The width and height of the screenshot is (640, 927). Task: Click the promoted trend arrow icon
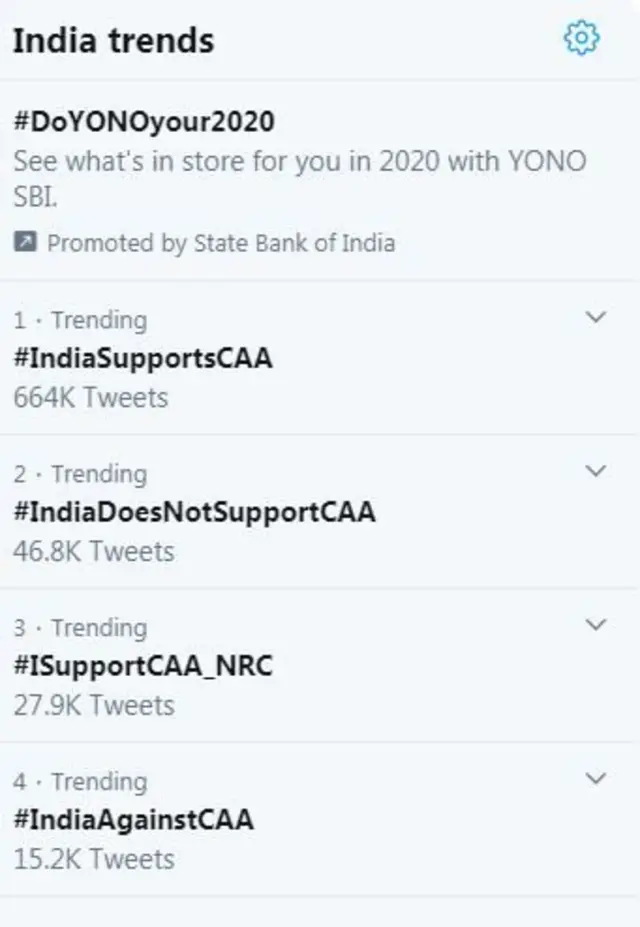(23, 241)
